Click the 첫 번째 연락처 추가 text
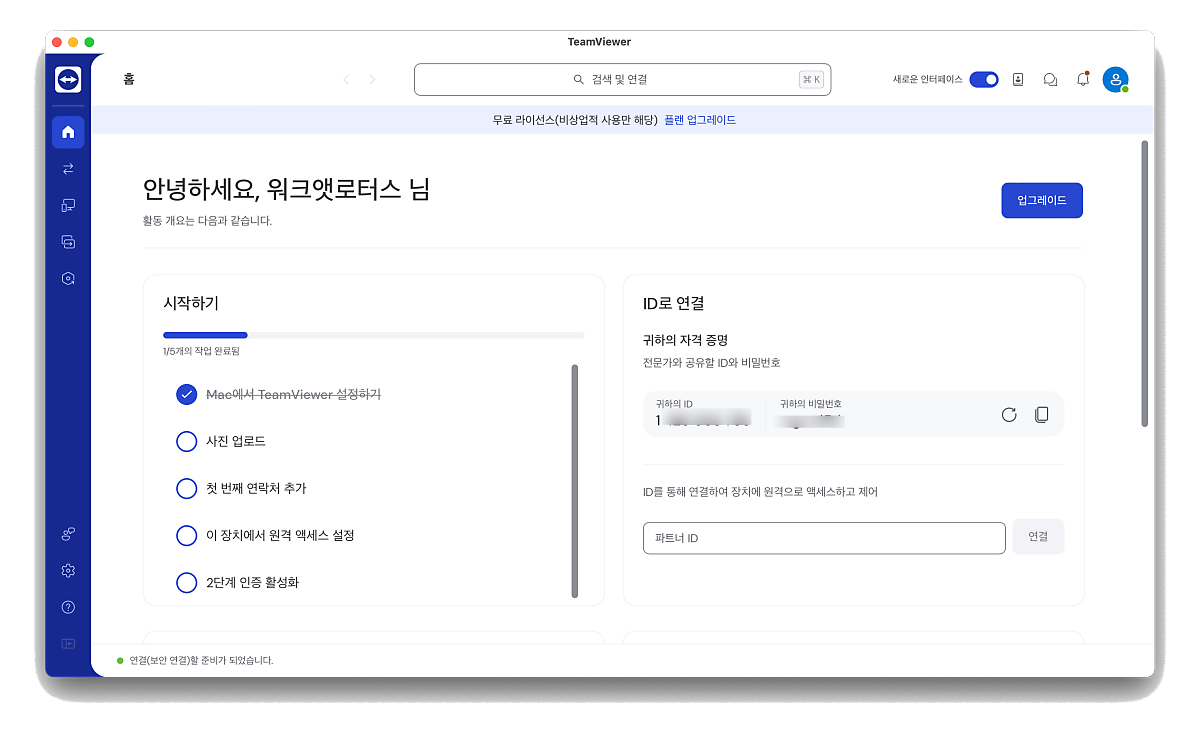 tap(256, 488)
